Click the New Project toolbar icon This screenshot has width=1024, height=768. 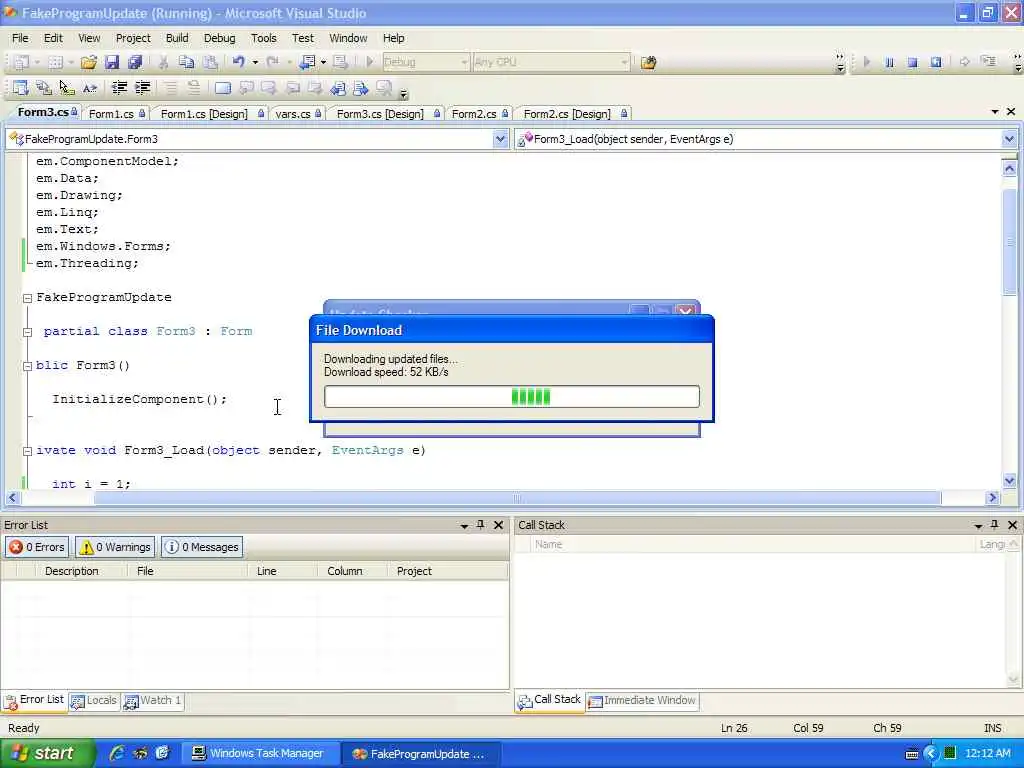coord(22,62)
